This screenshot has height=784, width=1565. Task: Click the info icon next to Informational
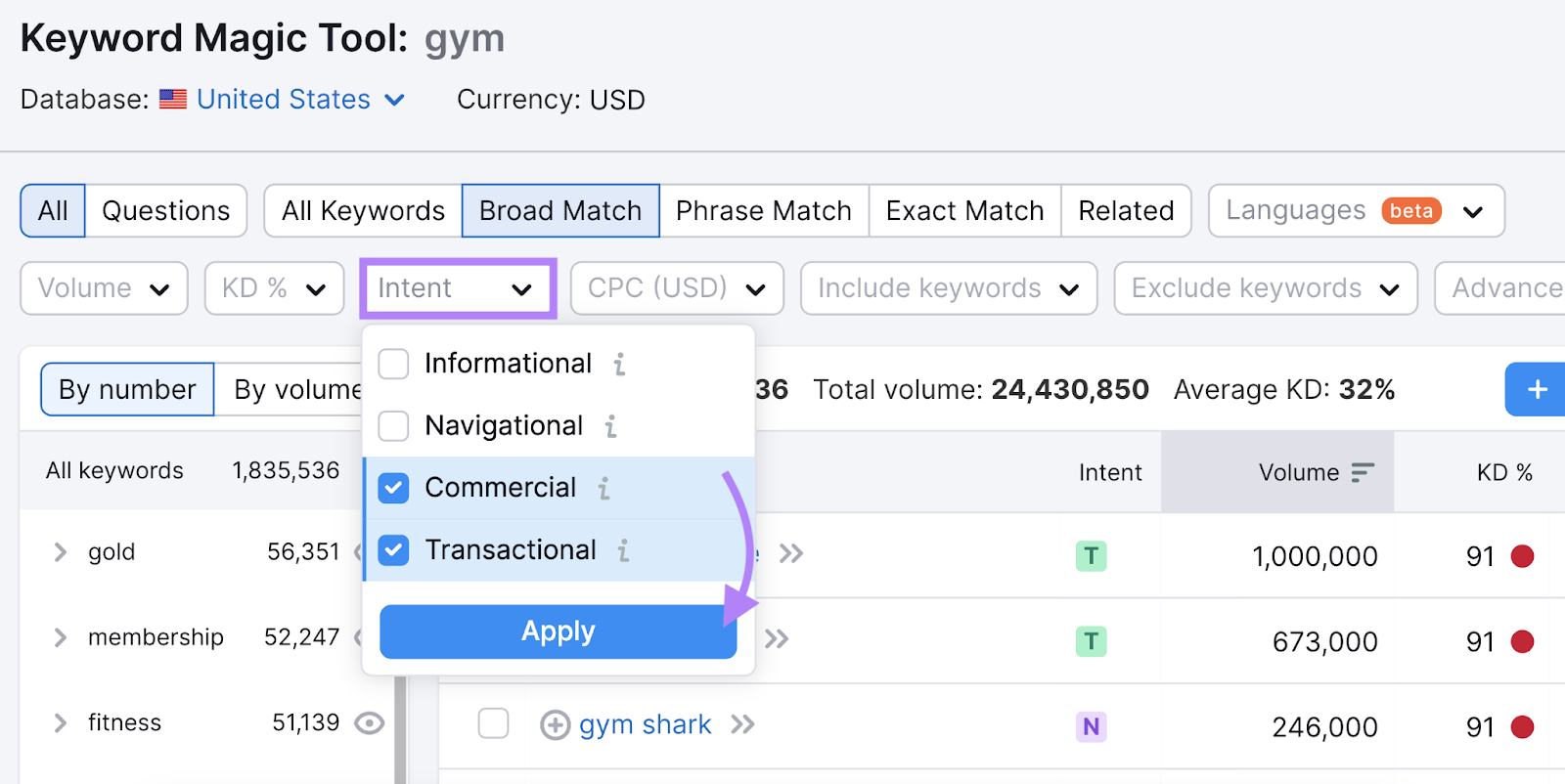pos(619,365)
